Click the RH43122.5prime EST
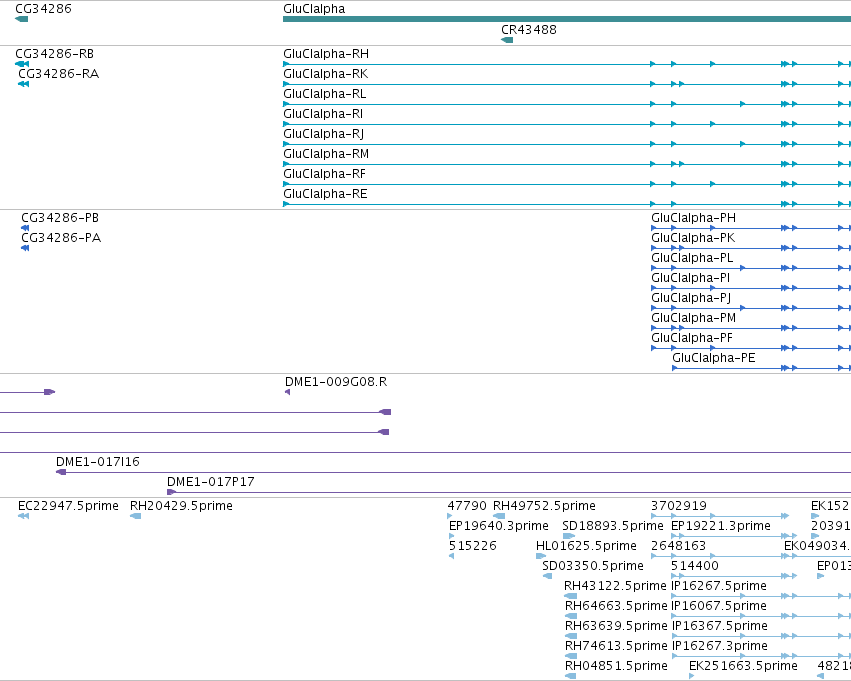 coord(570,597)
